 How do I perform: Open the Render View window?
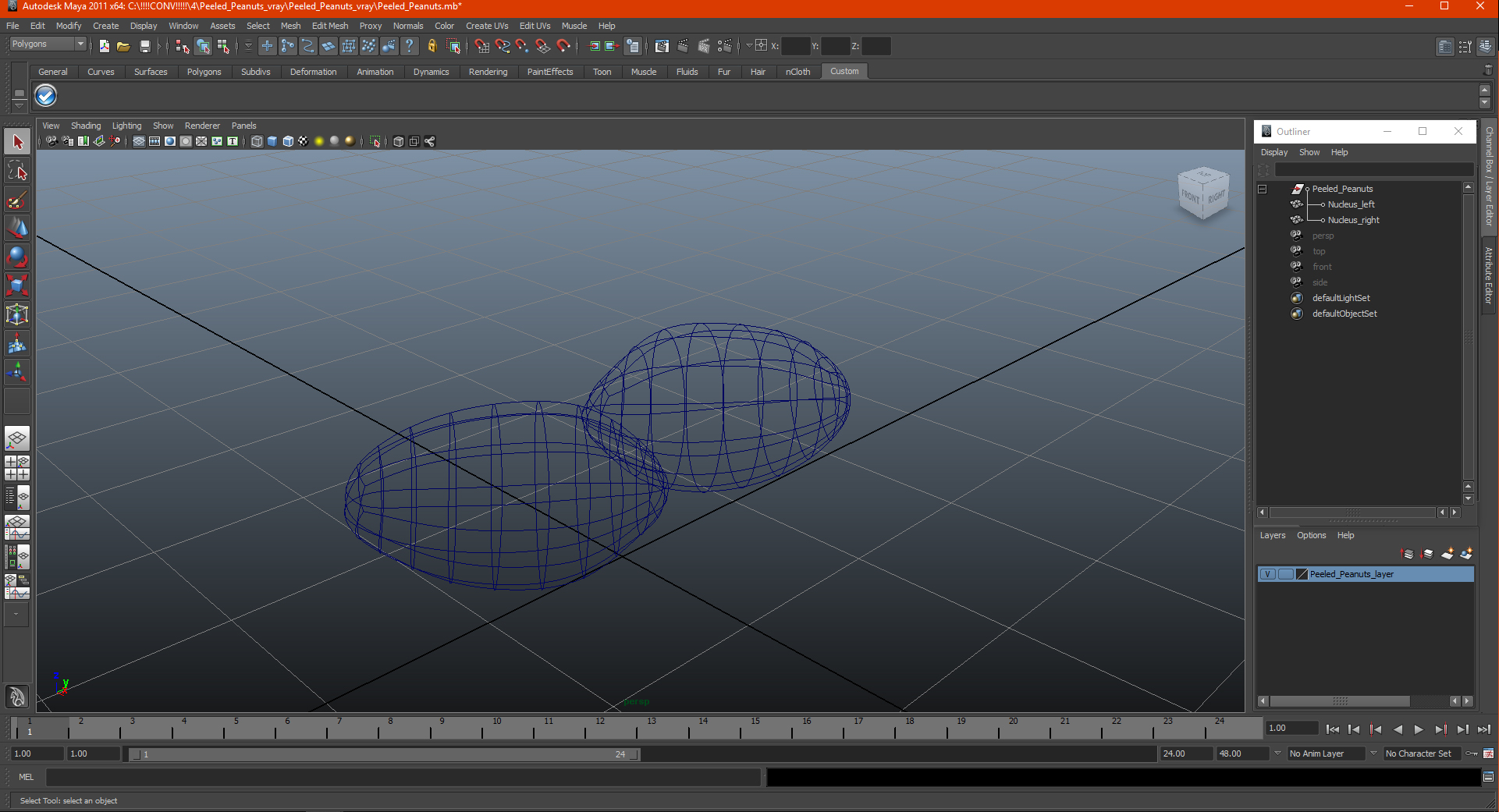point(662,47)
